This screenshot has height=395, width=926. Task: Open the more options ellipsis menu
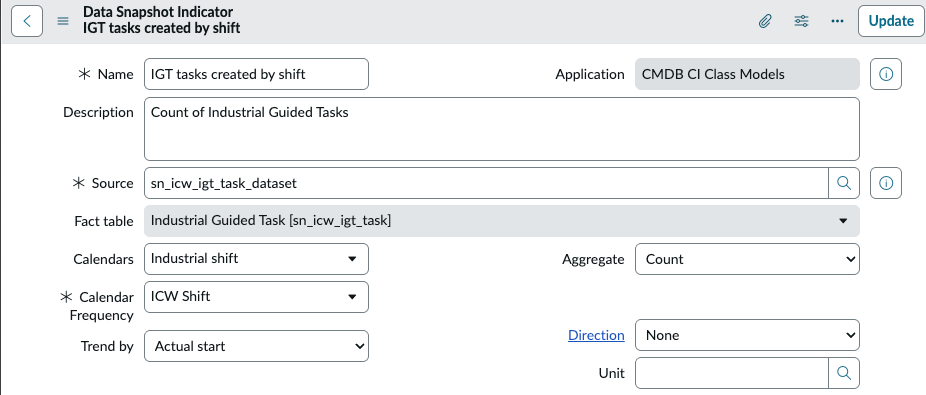pyautogui.click(x=837, y=21)
